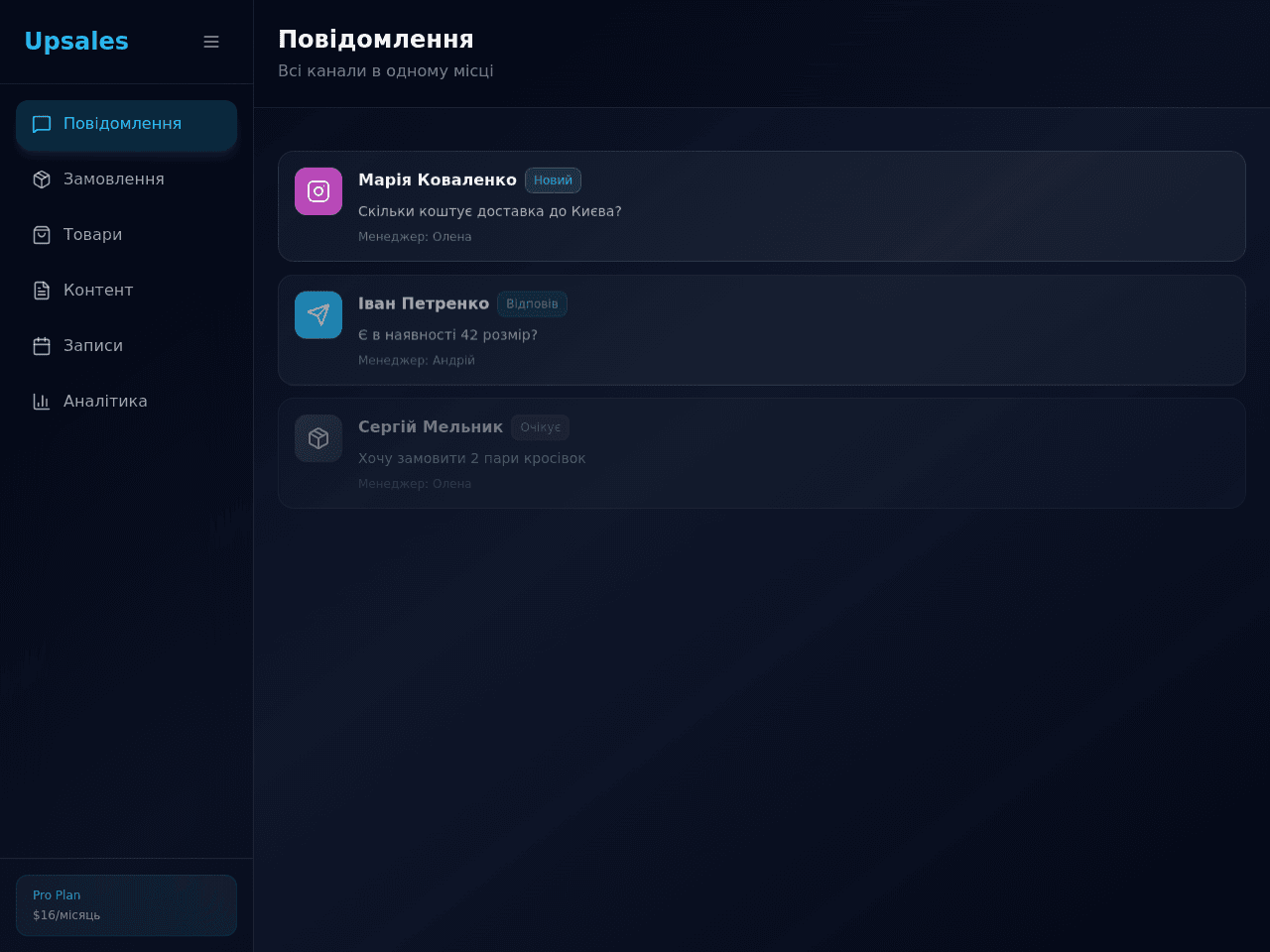Viewport: 1270px width, 952px height.
Task: Select Сергій Мельник name
Action: tap(431, 426)
